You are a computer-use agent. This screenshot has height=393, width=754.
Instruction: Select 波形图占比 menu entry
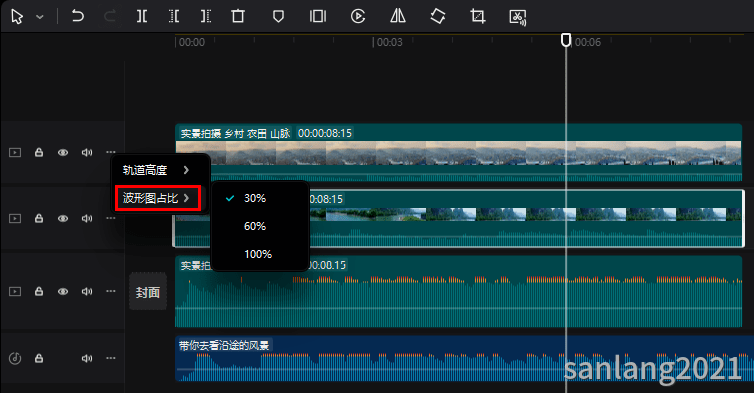pyautogui.click(x=157, y=198)
